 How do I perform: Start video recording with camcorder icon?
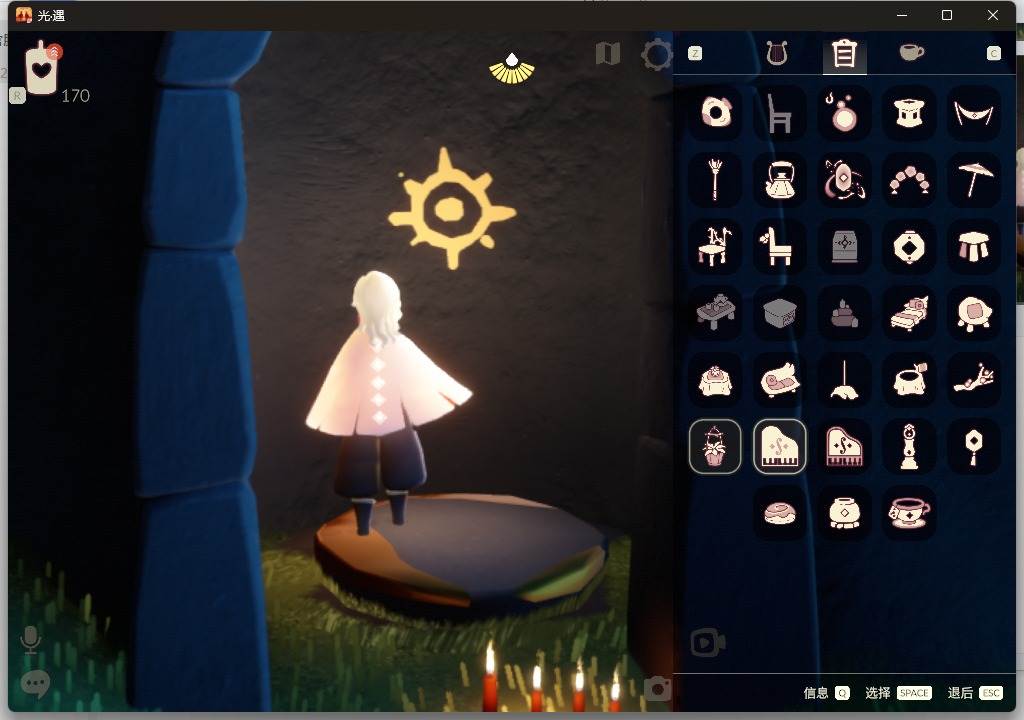708,643
